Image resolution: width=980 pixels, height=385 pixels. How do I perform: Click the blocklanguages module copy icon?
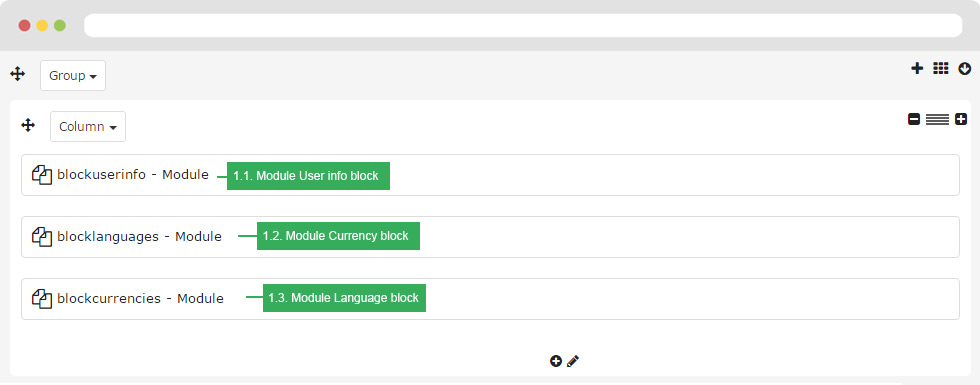pyautogui.click(x=42, y=237)
